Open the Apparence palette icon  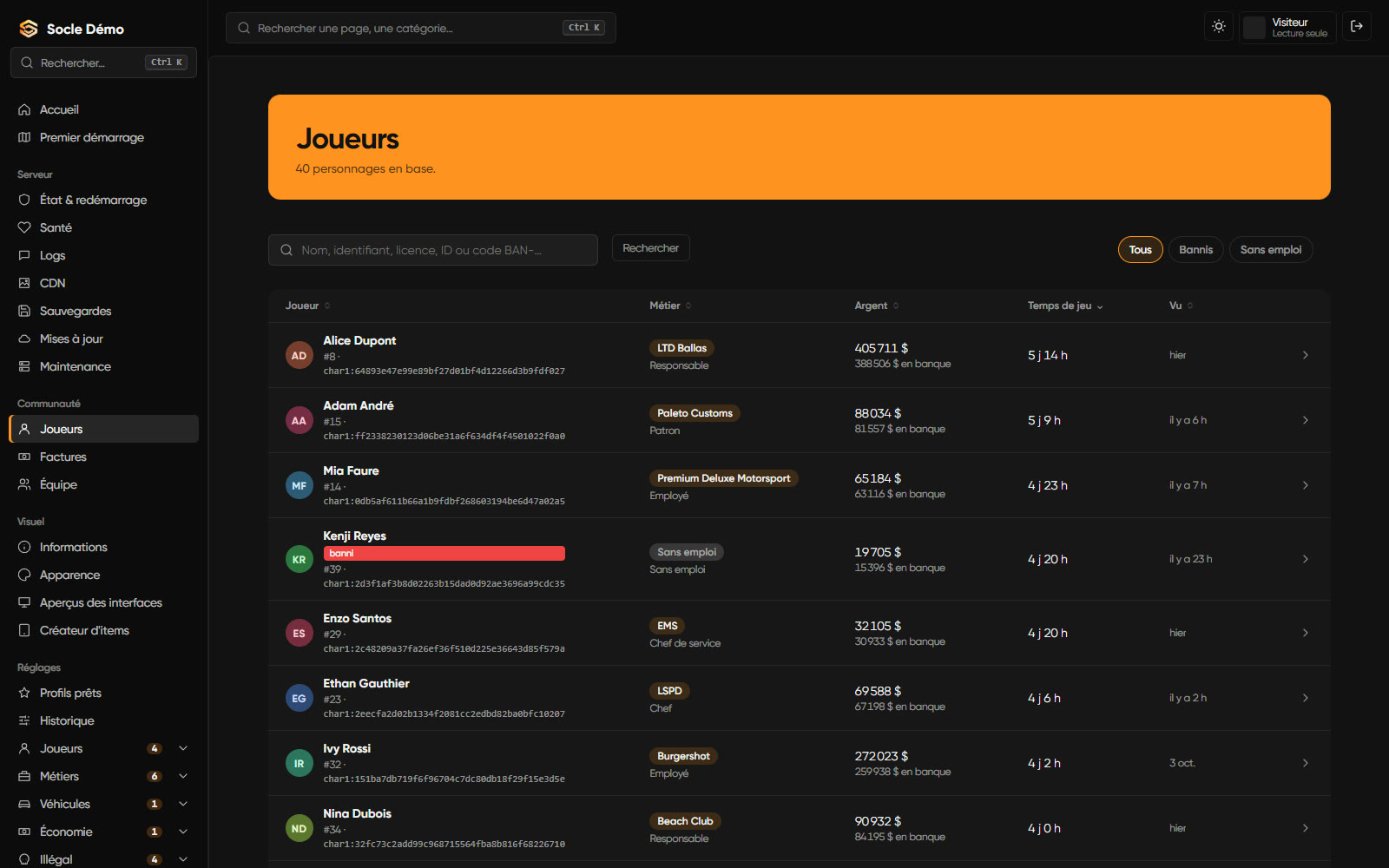(24, 575)
